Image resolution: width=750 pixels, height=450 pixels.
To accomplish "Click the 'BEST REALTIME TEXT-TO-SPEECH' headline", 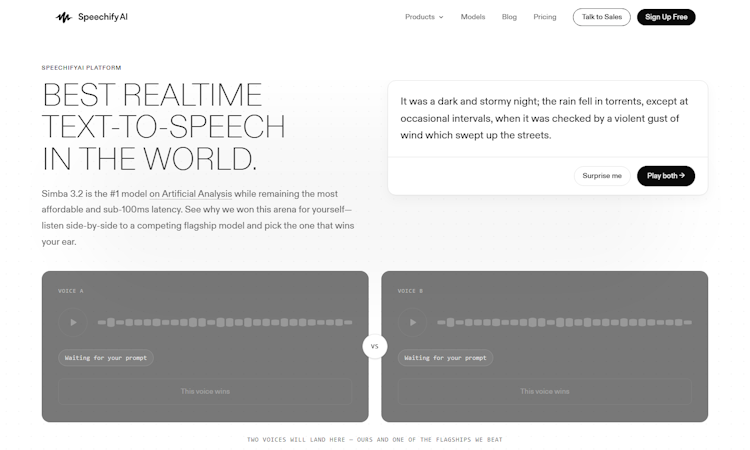I will click(x=164, y=126).
